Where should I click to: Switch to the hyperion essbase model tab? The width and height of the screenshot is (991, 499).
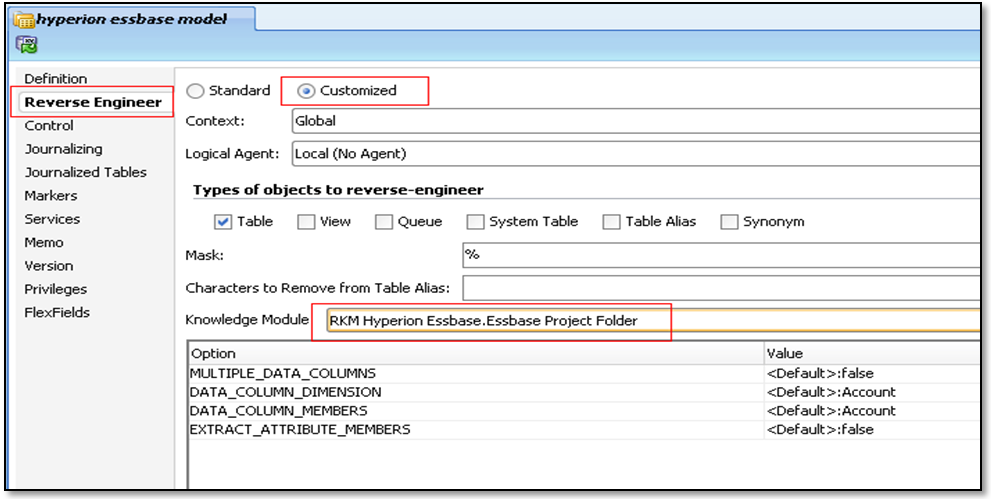pyautogui.click(x=131, y=19)
